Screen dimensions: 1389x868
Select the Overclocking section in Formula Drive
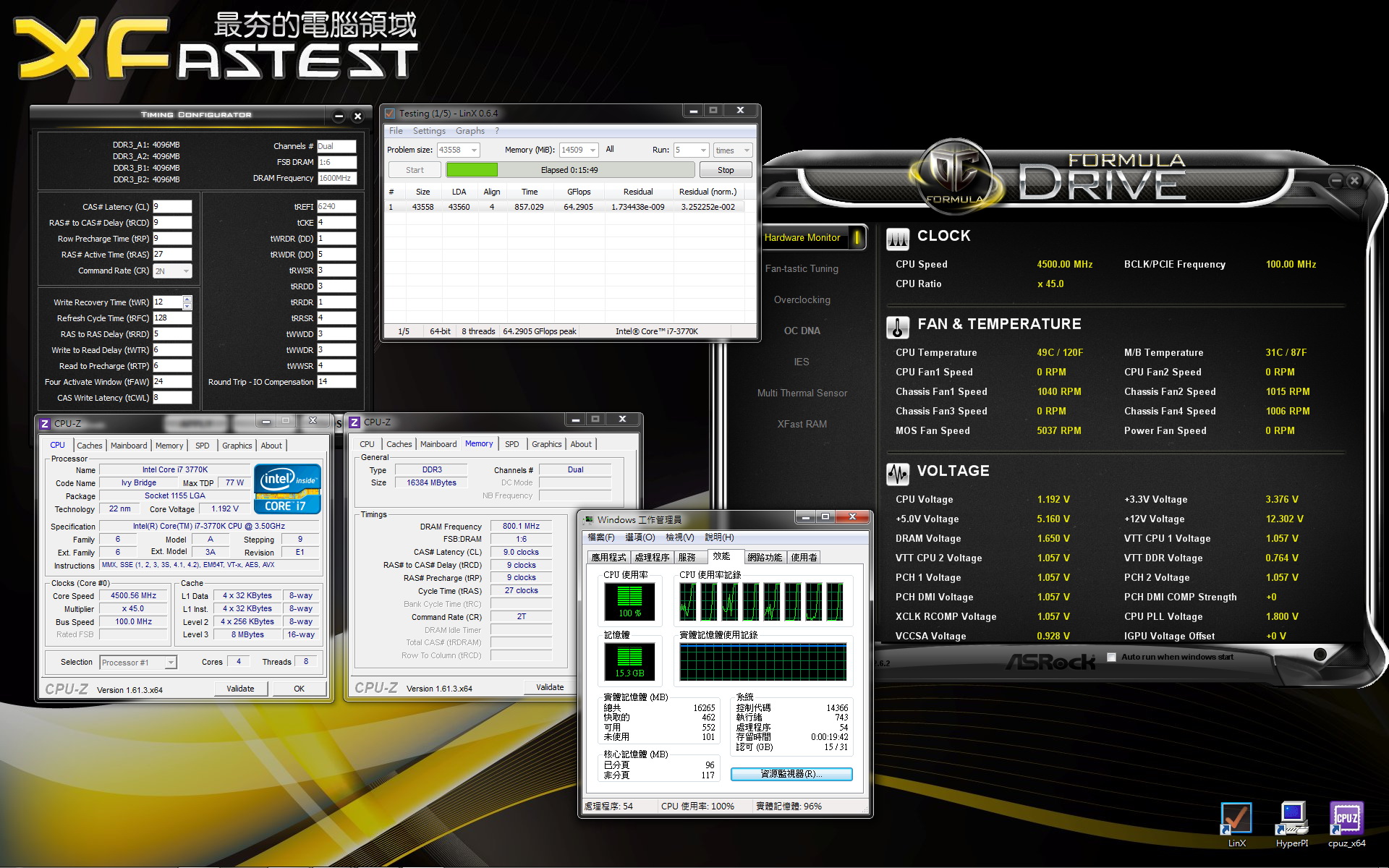coord(802,299)
